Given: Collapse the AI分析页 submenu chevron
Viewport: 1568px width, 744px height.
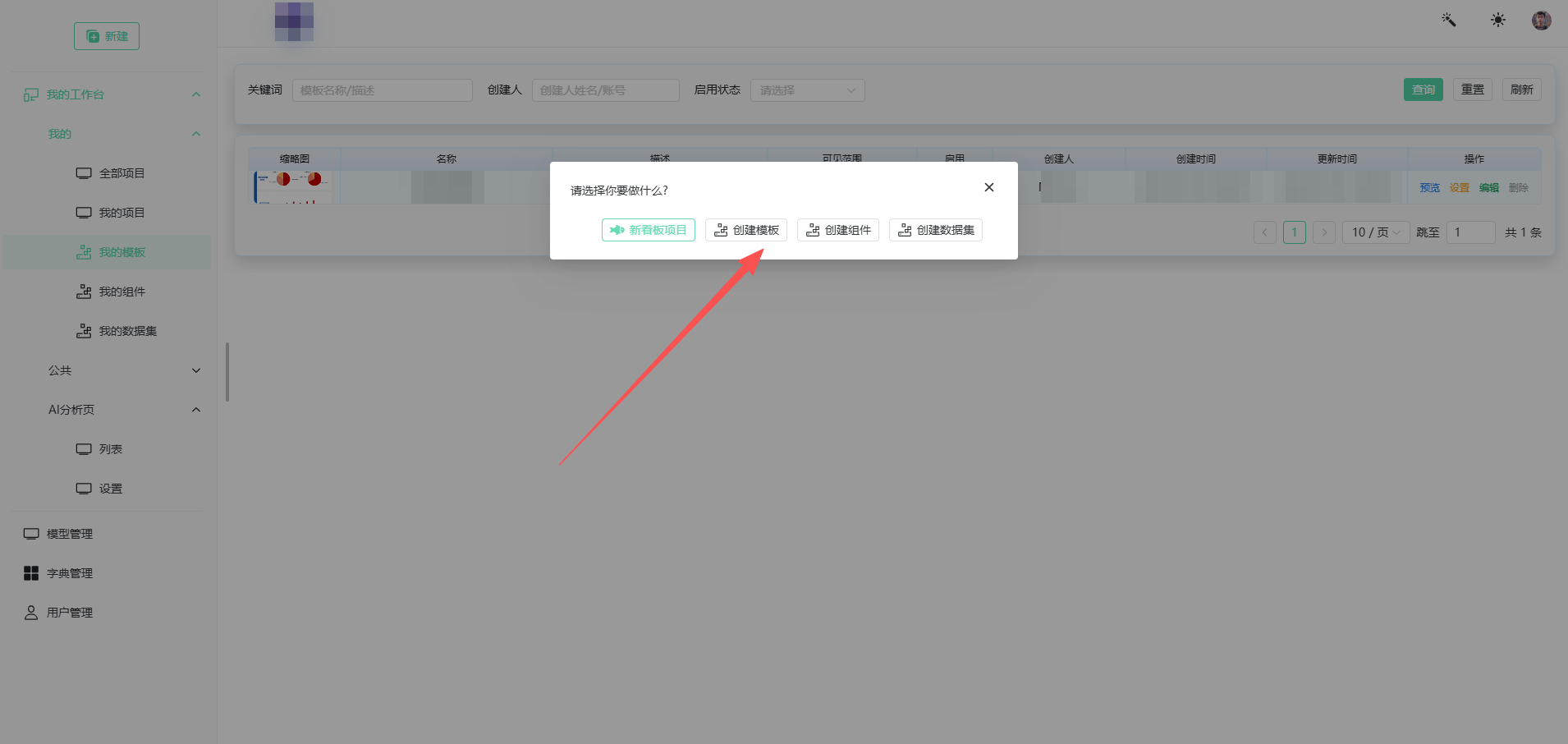Looking at the screenshot, I should (196, 410).
